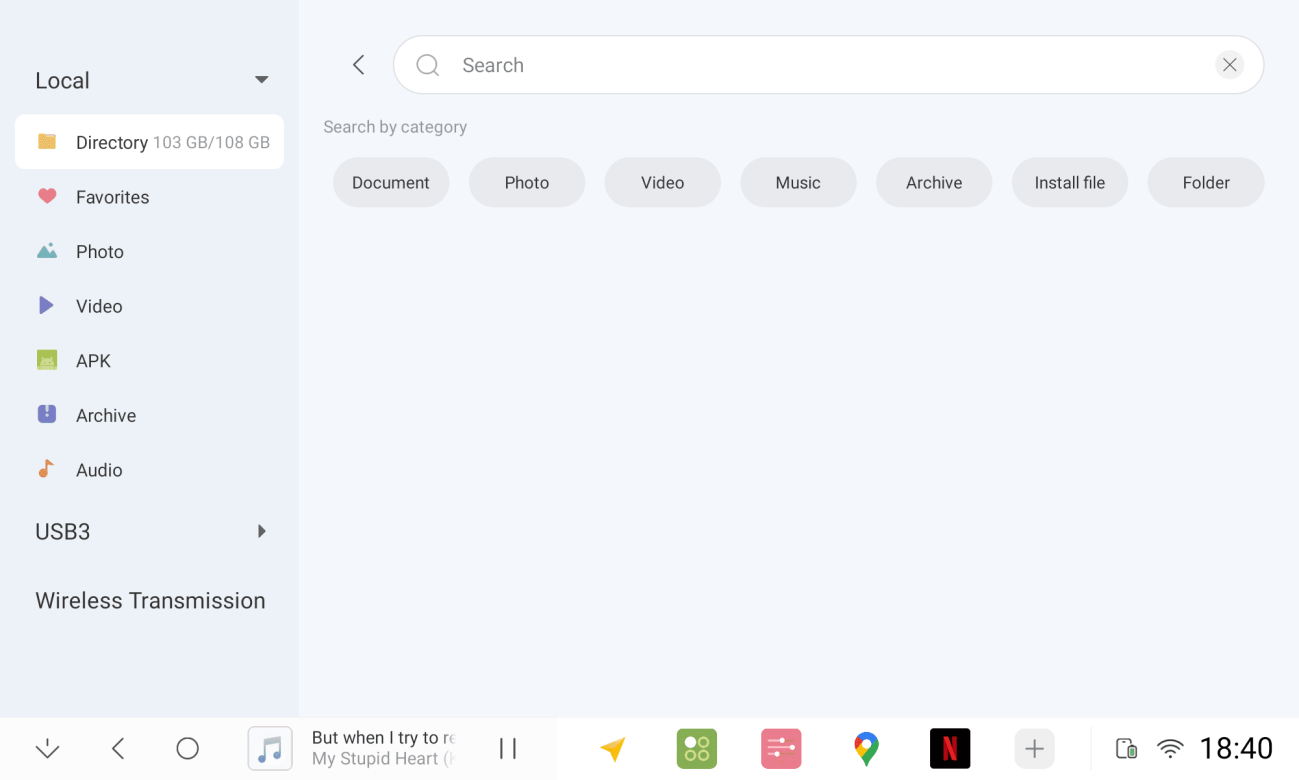
Task: Open the Photo sidebar entry
Action: click(100, 252)
